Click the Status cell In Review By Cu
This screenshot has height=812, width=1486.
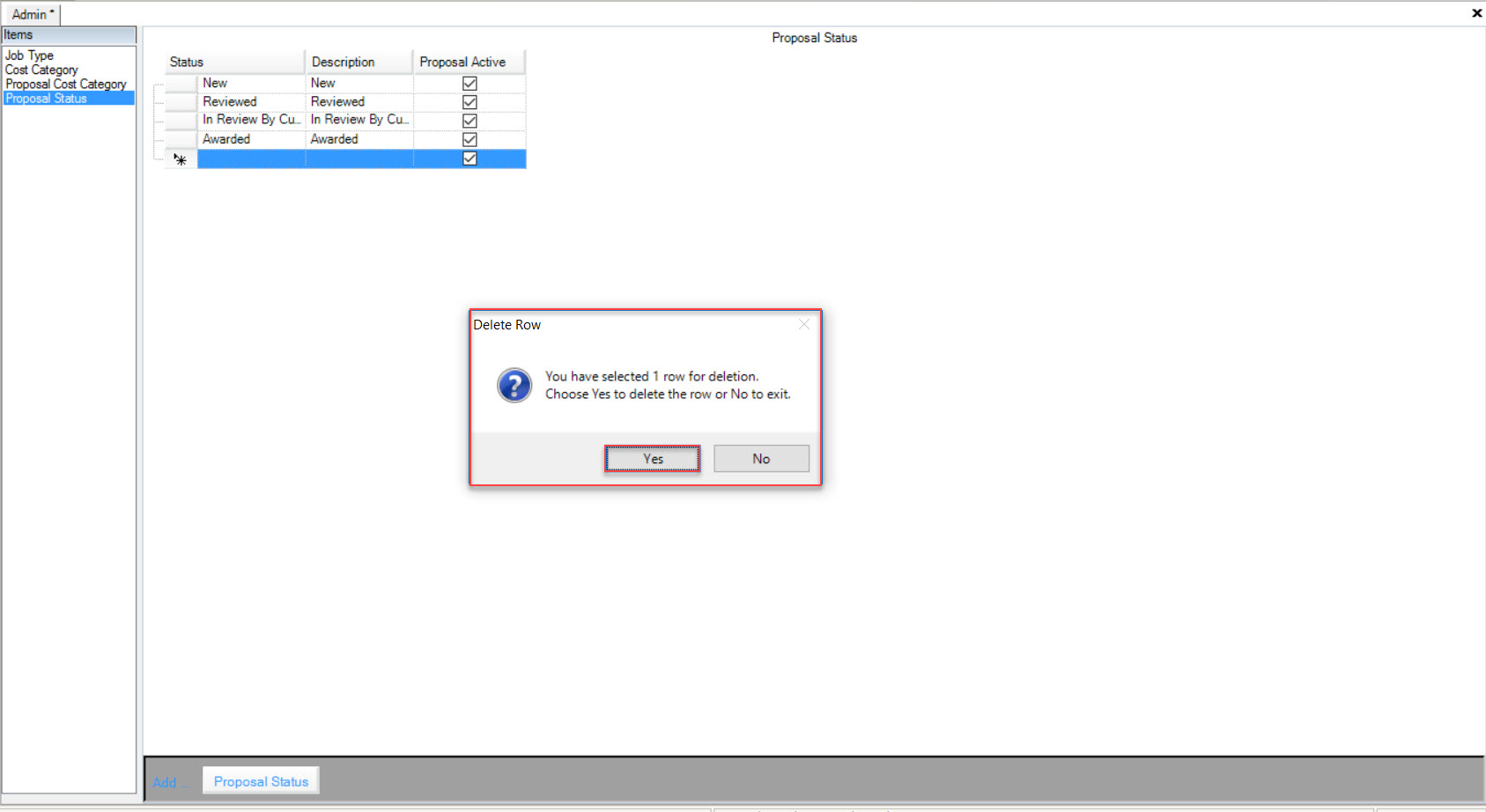point(251,121)
